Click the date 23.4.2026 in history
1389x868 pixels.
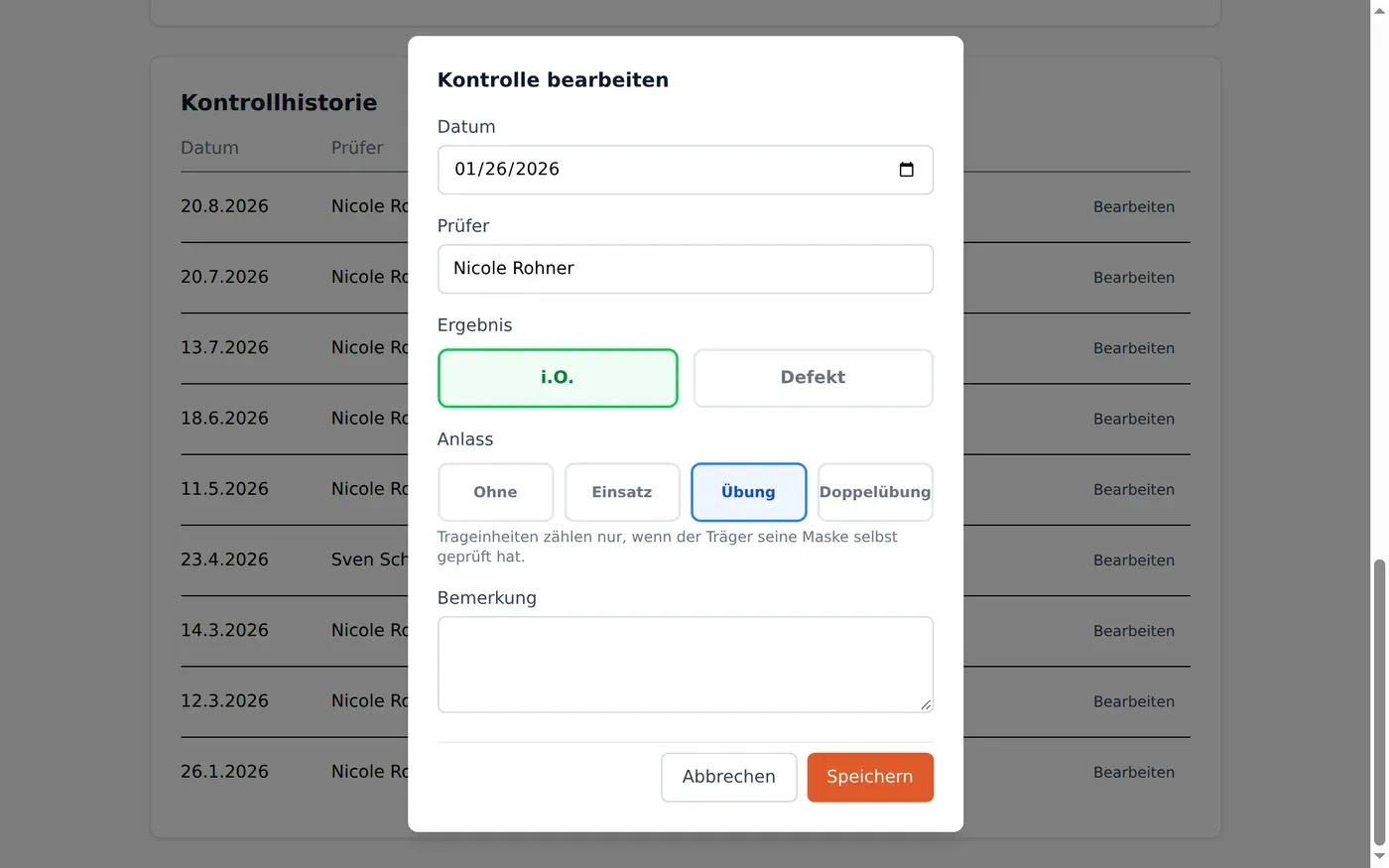224,559
